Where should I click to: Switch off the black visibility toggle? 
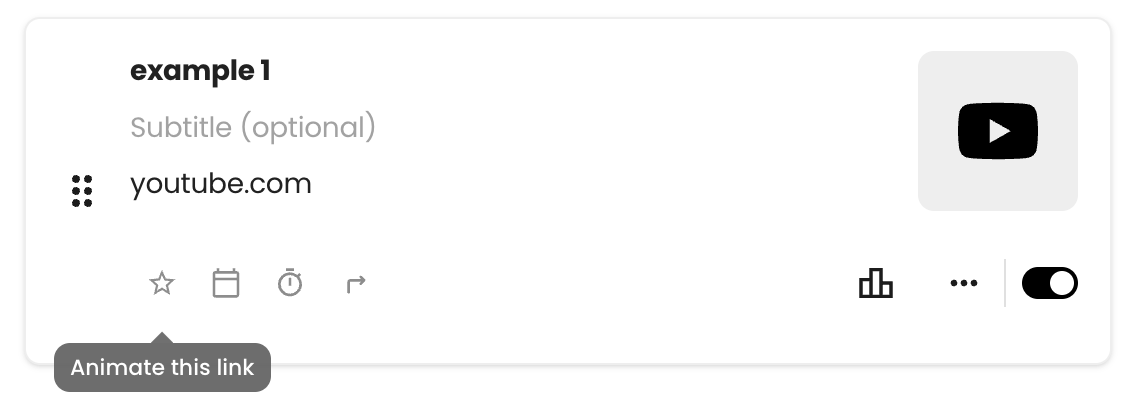coord(1050,283)
